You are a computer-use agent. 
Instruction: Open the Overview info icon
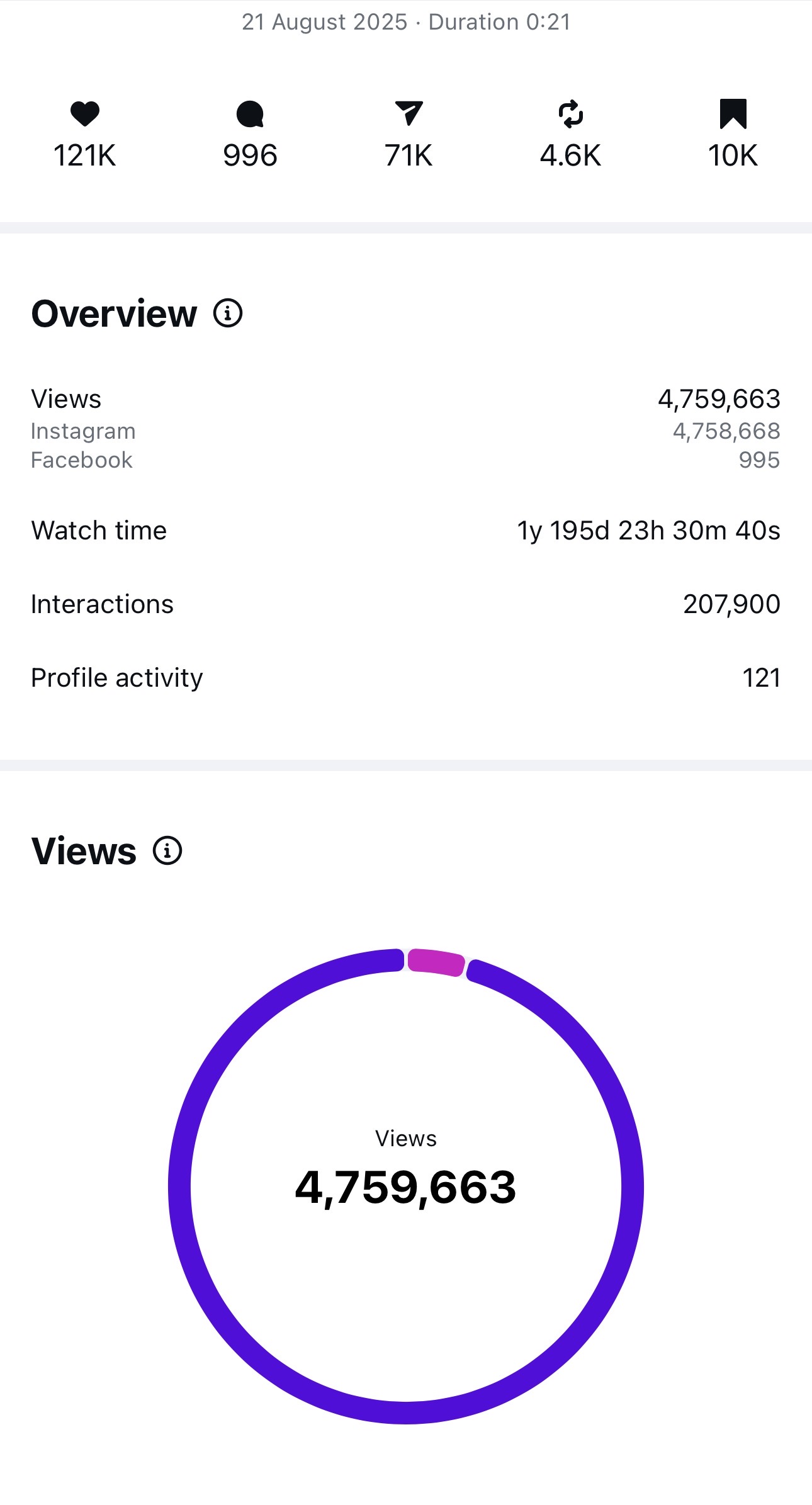227,313
